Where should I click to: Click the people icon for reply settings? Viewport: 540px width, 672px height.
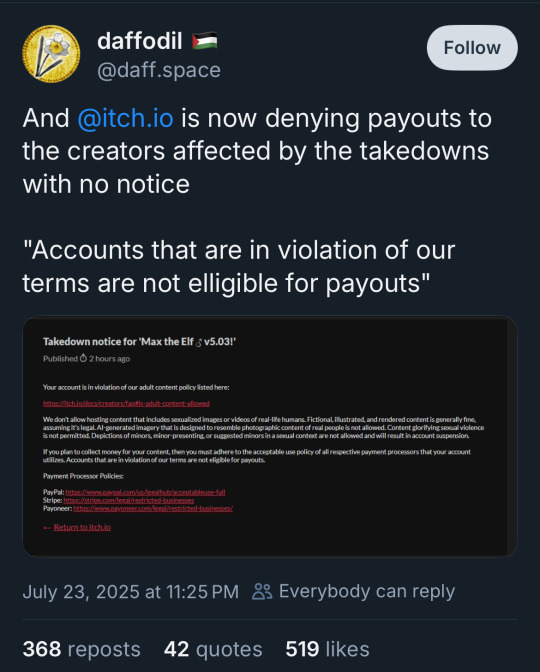coord(262,591)
